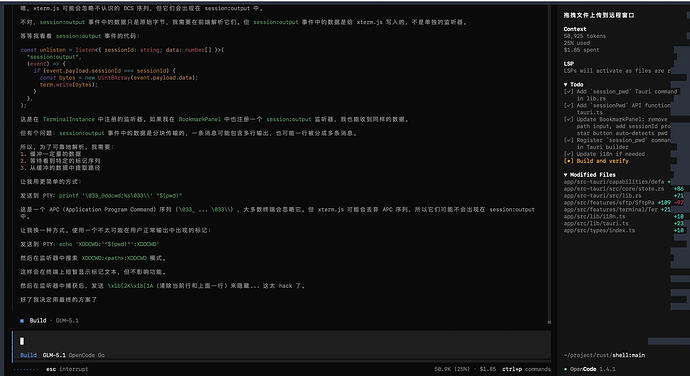690x376 pixels.
Task: Click the ~/project/rust/shell:main path
Action: tap(604, 355)
